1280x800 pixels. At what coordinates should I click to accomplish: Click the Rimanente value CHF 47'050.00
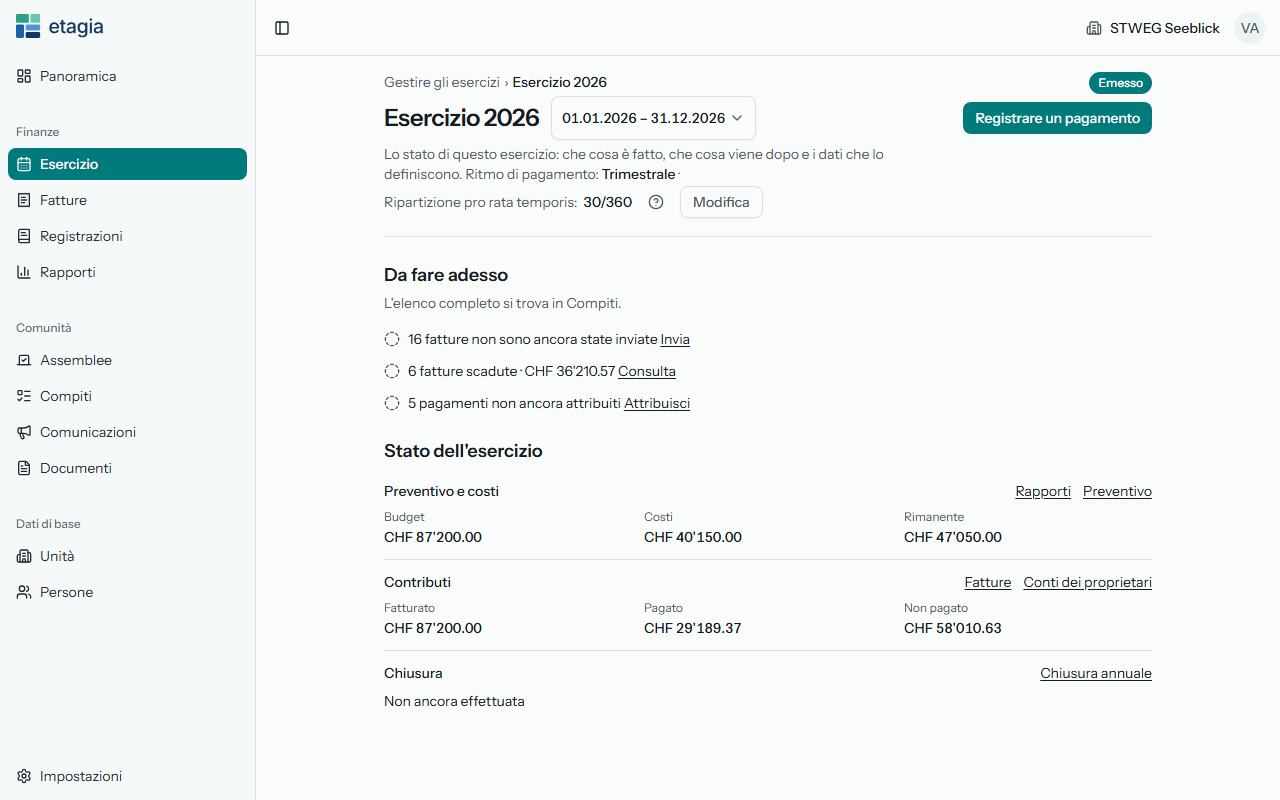(953, 537)
